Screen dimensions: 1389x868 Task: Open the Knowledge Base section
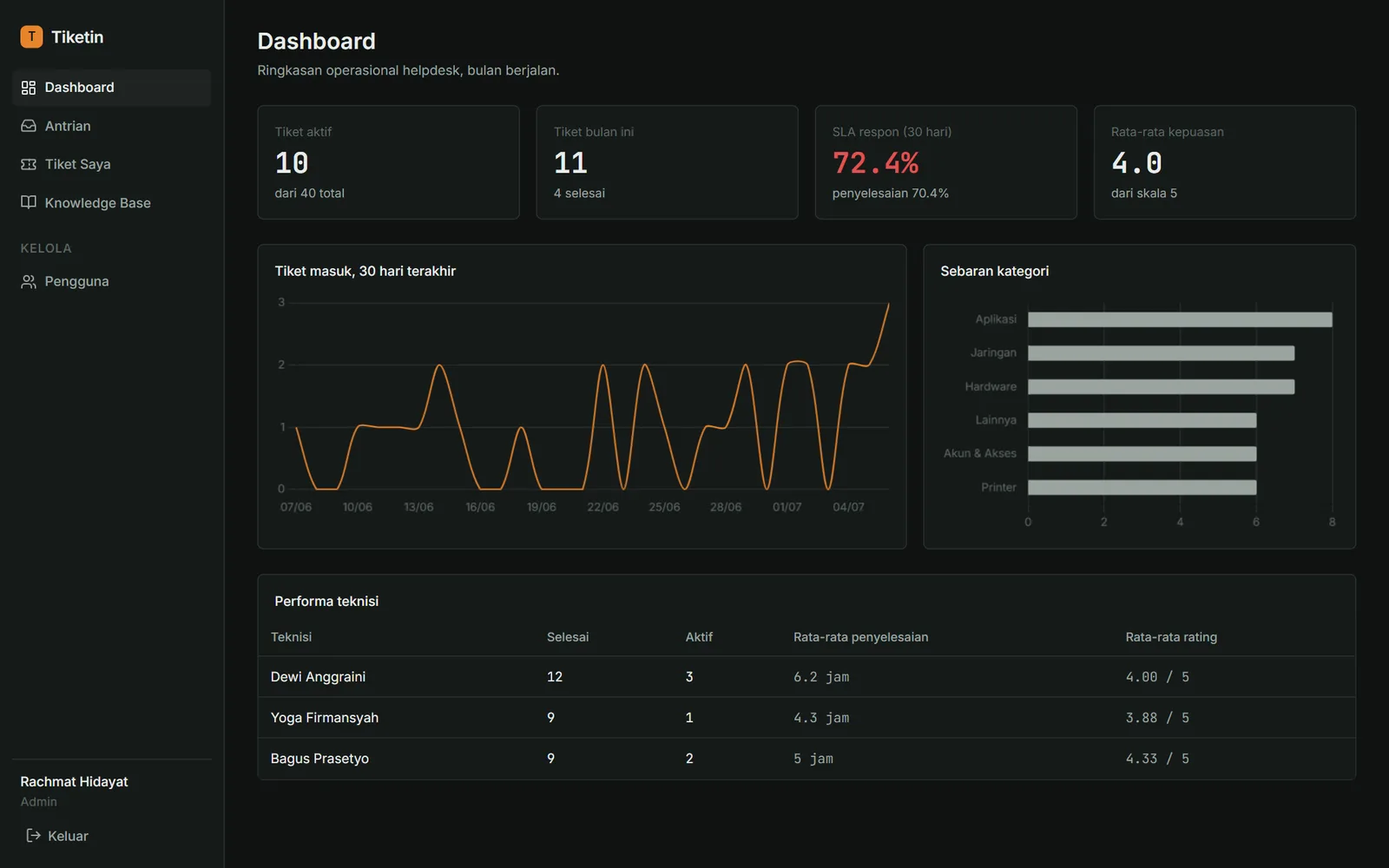click(x=111, y=202)
